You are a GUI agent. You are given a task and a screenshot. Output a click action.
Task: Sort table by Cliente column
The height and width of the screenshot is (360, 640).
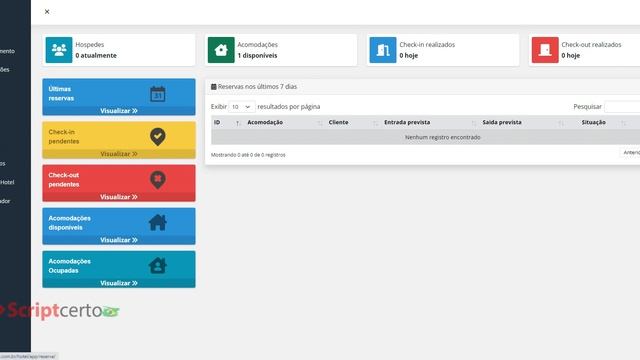coord(353,122)
